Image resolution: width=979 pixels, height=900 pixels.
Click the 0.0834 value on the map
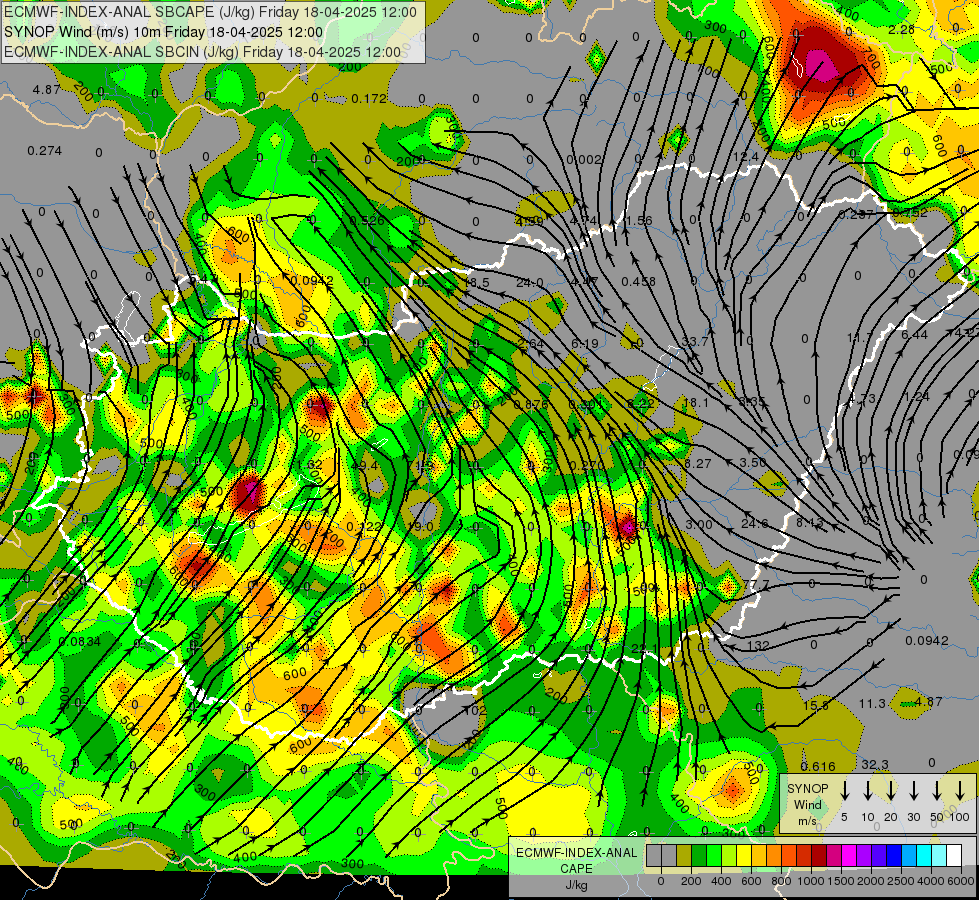click(x=79, y=641)
